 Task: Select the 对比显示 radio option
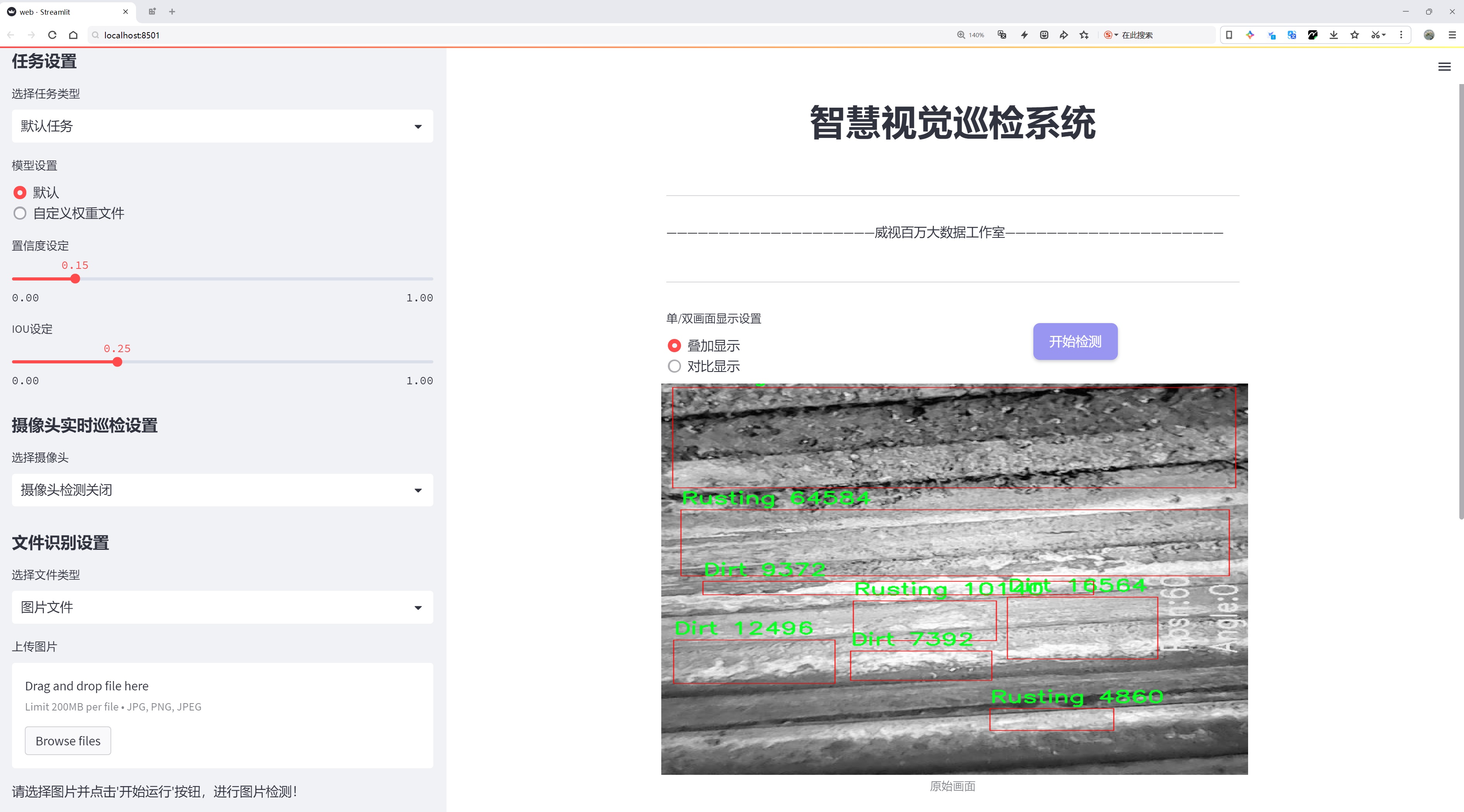pos(704,366)
